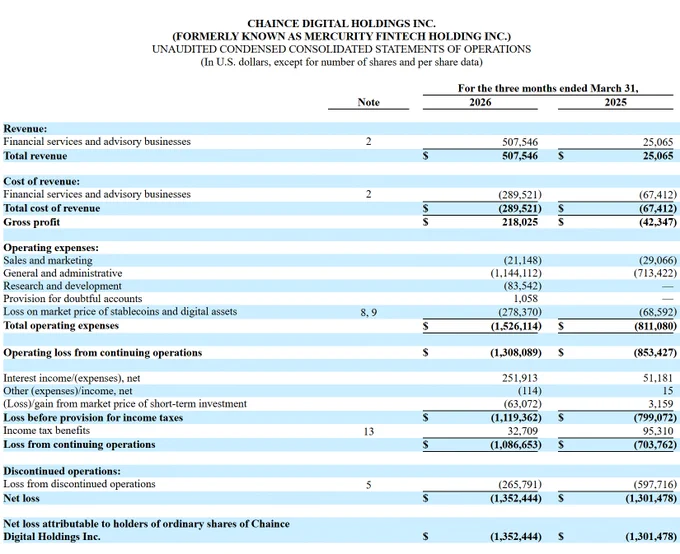Click 'General and administrative' label
Image resolution: width=680 pixels, height=554 pixels.
62,273
